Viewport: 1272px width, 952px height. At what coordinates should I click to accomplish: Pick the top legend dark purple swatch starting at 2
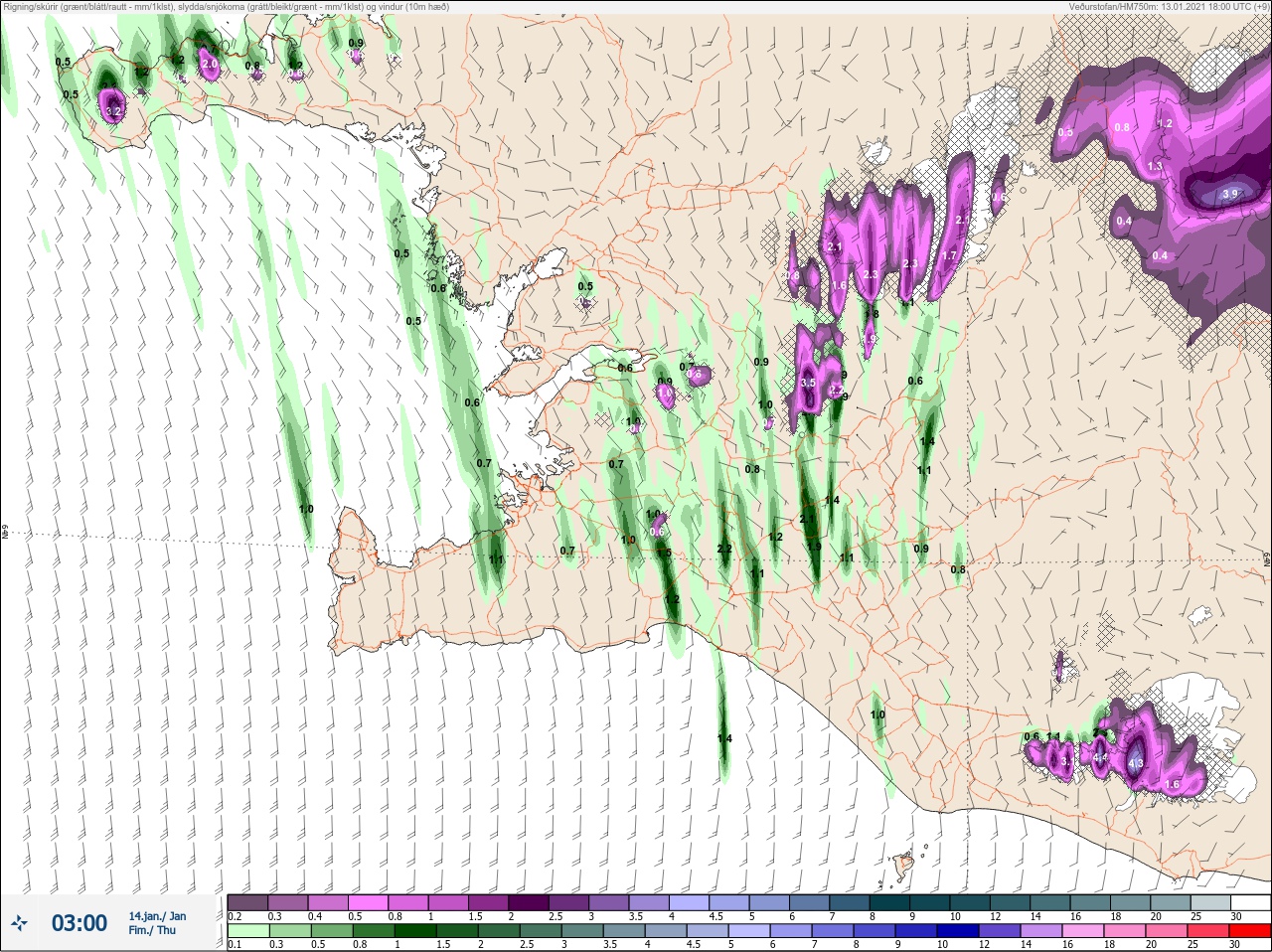tap(530, 902)
